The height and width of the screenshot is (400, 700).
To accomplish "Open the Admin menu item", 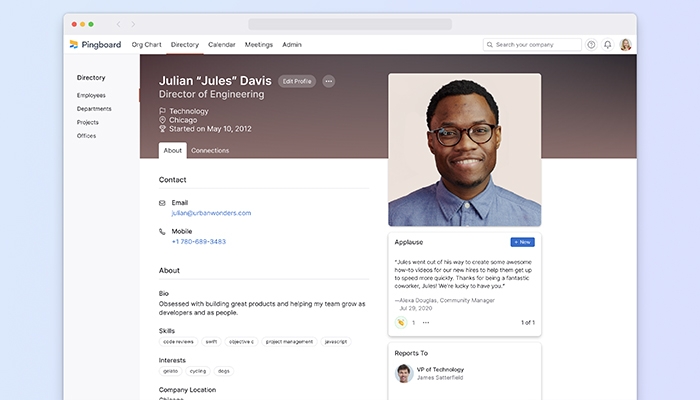I will (292, 45).
